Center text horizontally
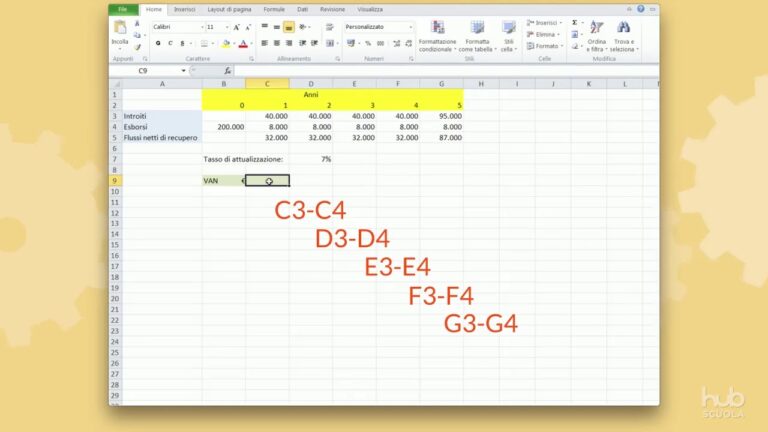The image size is (768, 432). 277,44
